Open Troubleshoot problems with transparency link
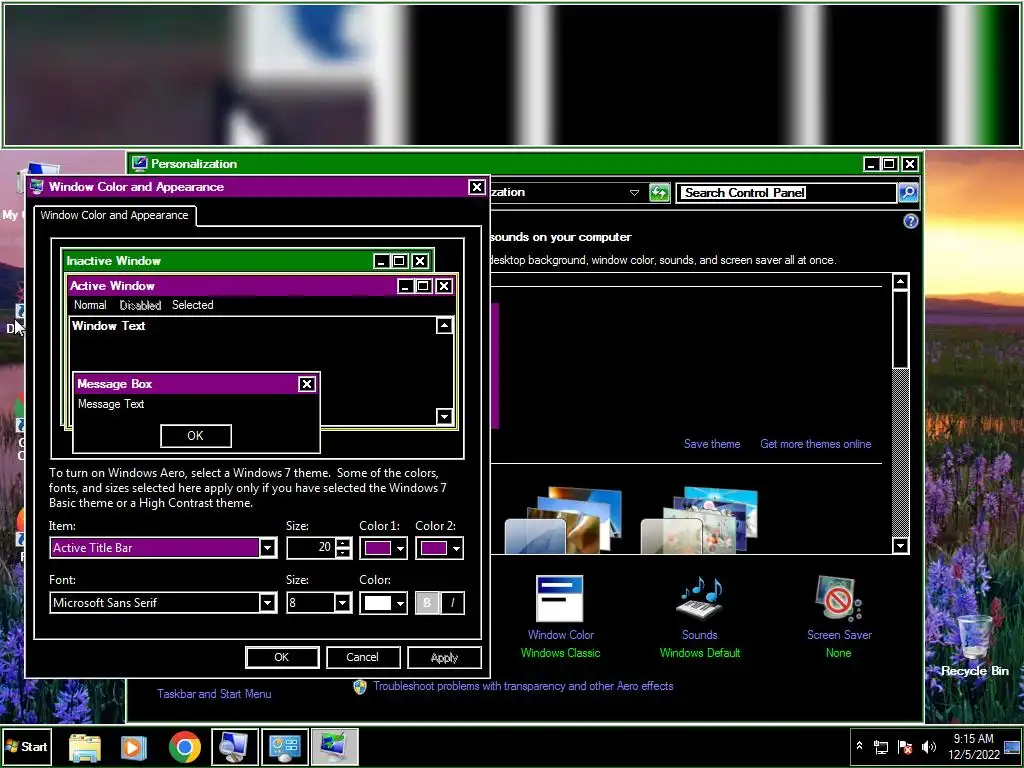Image resolution: width=1024 pixels, height=768 pixels. [523, 686]
